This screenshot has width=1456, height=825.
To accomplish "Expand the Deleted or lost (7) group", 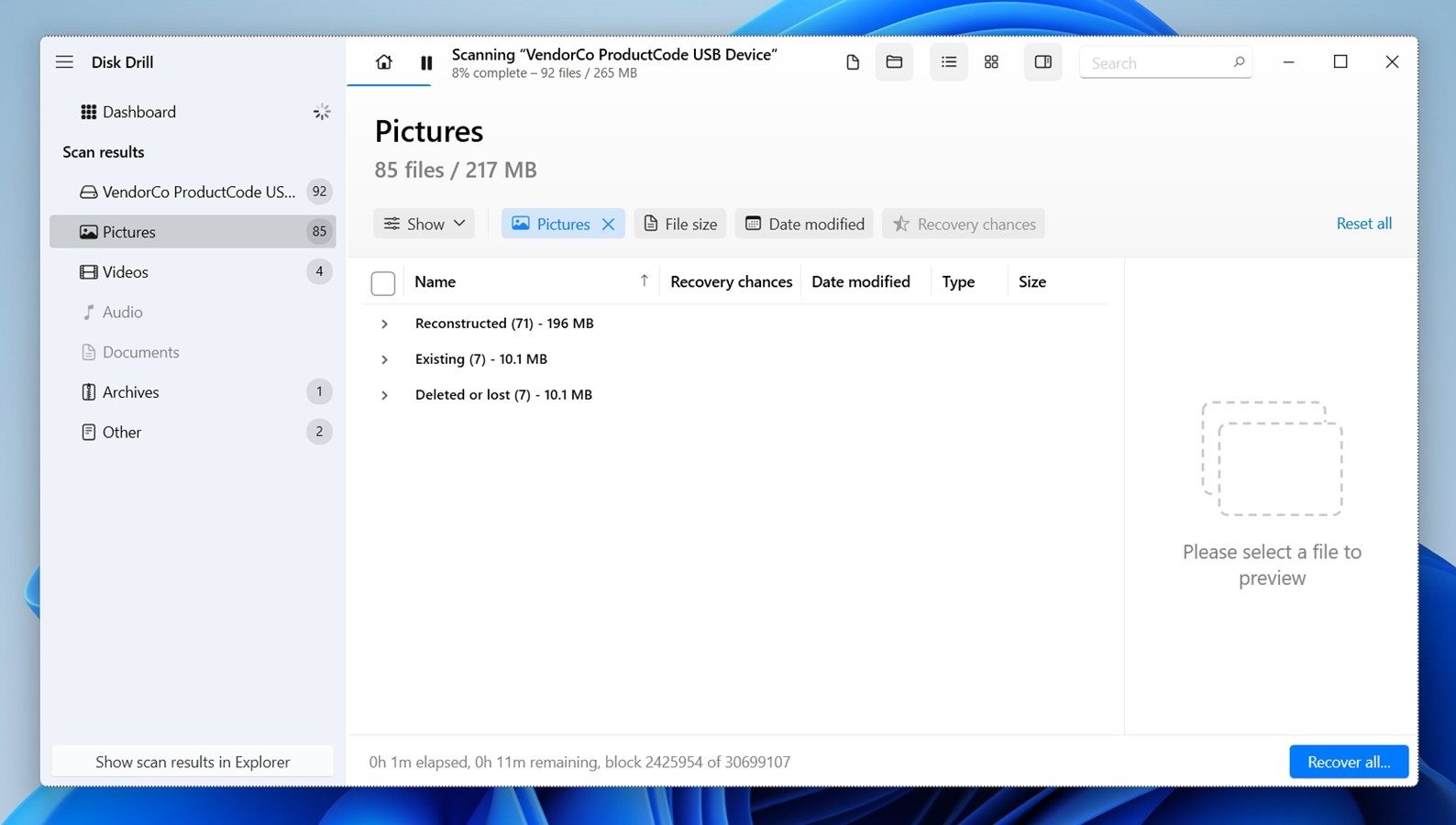I will (385, 395).
